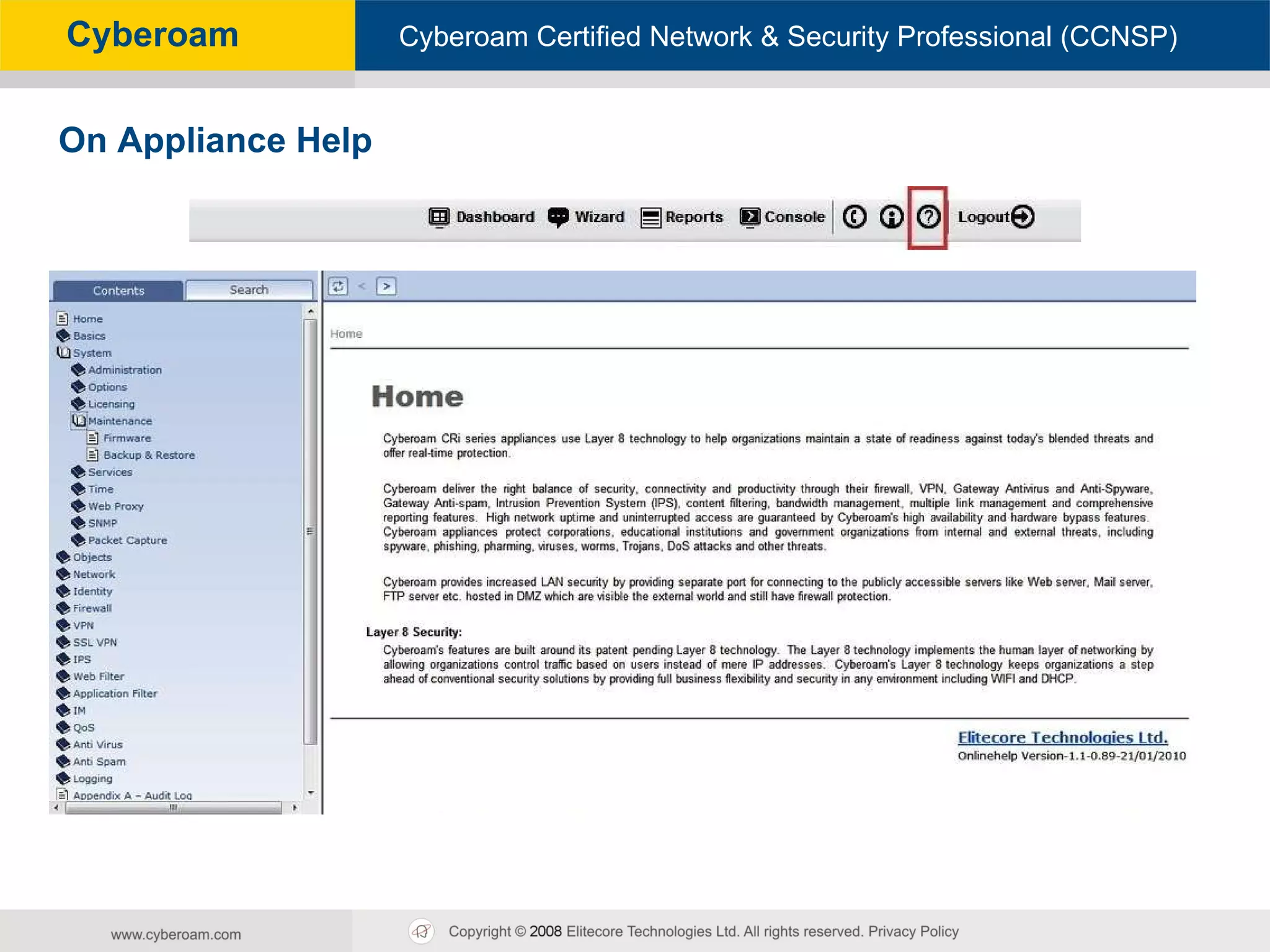Click the VPN book icon
The height and width of the screenshot is (952, 1270).
point(63,625)
